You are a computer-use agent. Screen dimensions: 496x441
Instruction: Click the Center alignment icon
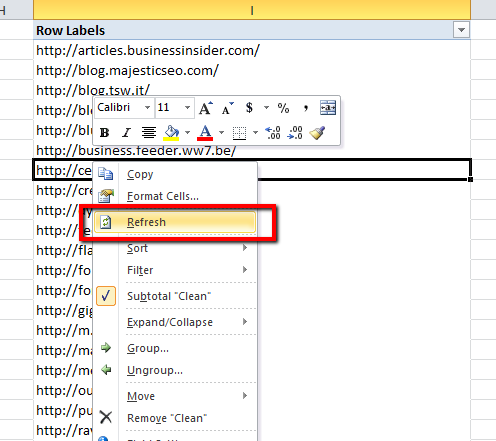[x=149, y=133]
